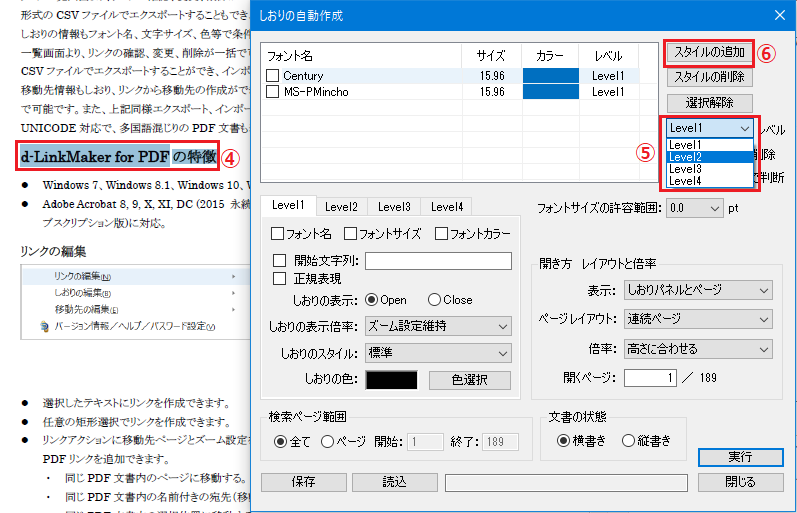Choose 全て for search page range
The width and height of the screenshot is (797, 513).
pos(280,442)
